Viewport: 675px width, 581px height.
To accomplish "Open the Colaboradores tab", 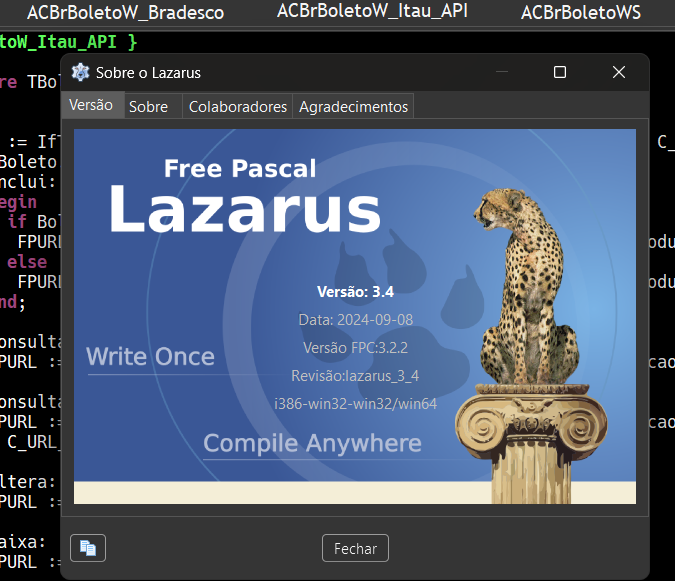I will 238,107.
